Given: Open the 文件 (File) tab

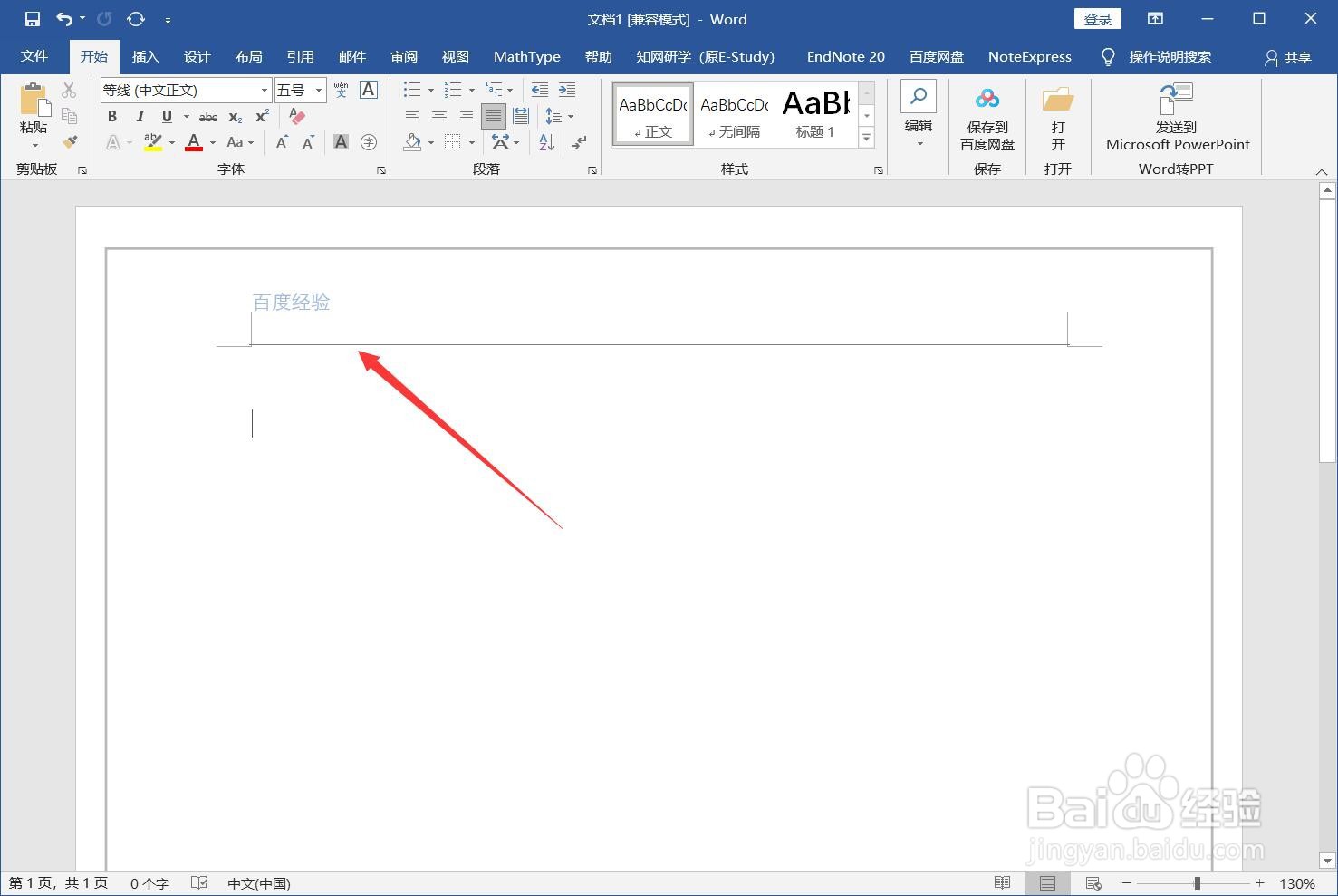Looking at the screenshot, I should 34,56.
